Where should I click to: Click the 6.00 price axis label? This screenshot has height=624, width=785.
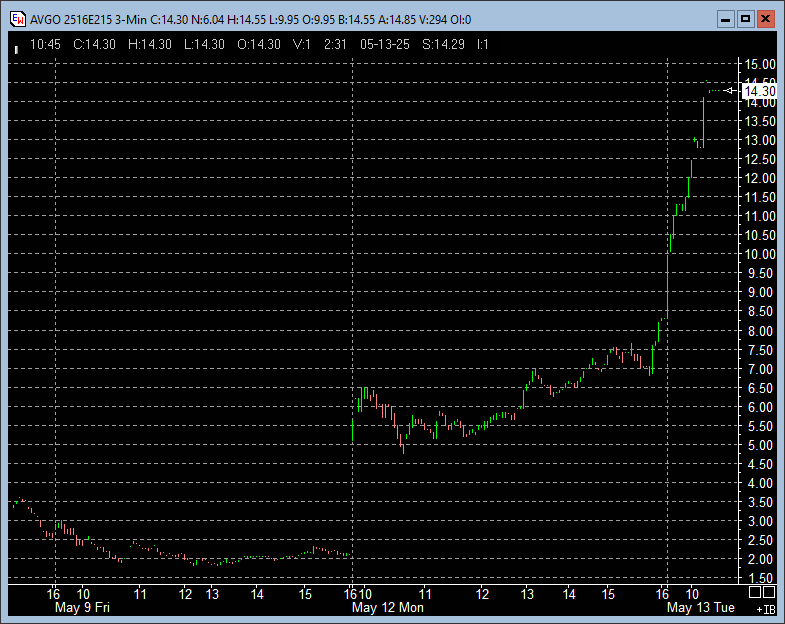click(762, 407)
